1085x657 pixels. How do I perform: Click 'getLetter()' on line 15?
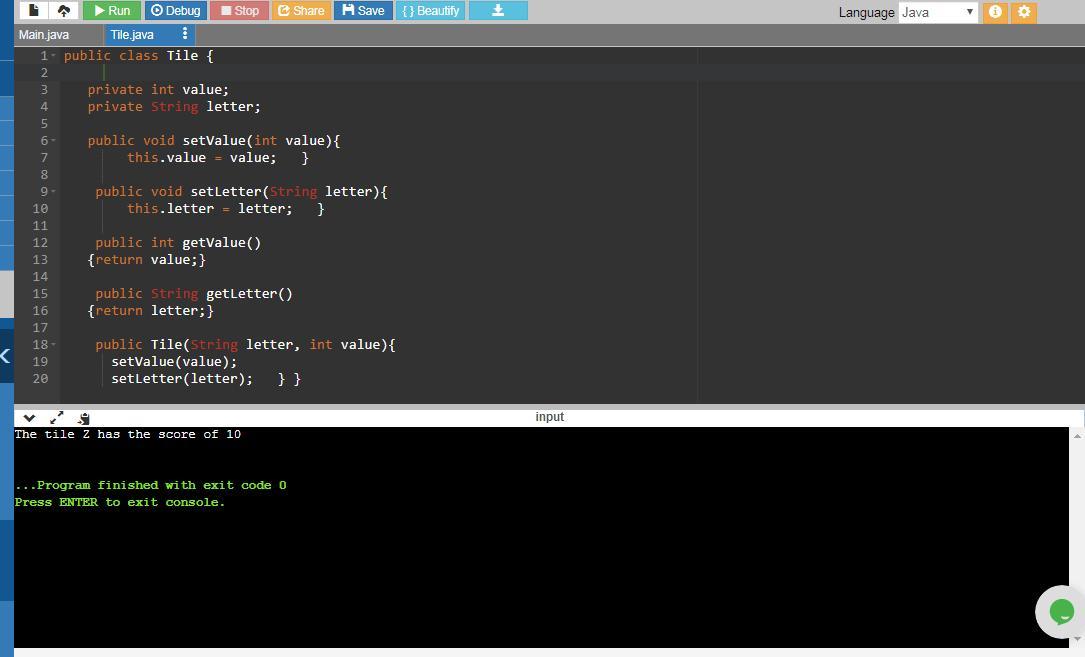(x=249, y=294)
